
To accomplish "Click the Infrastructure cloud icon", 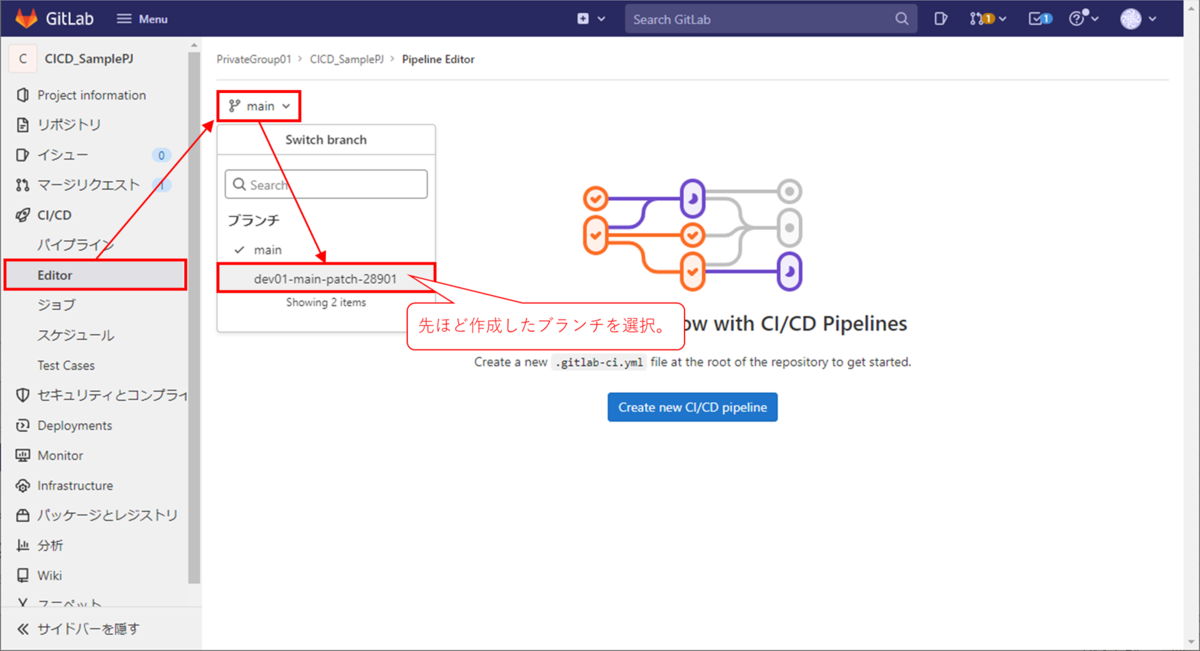I will coord(23,485).
